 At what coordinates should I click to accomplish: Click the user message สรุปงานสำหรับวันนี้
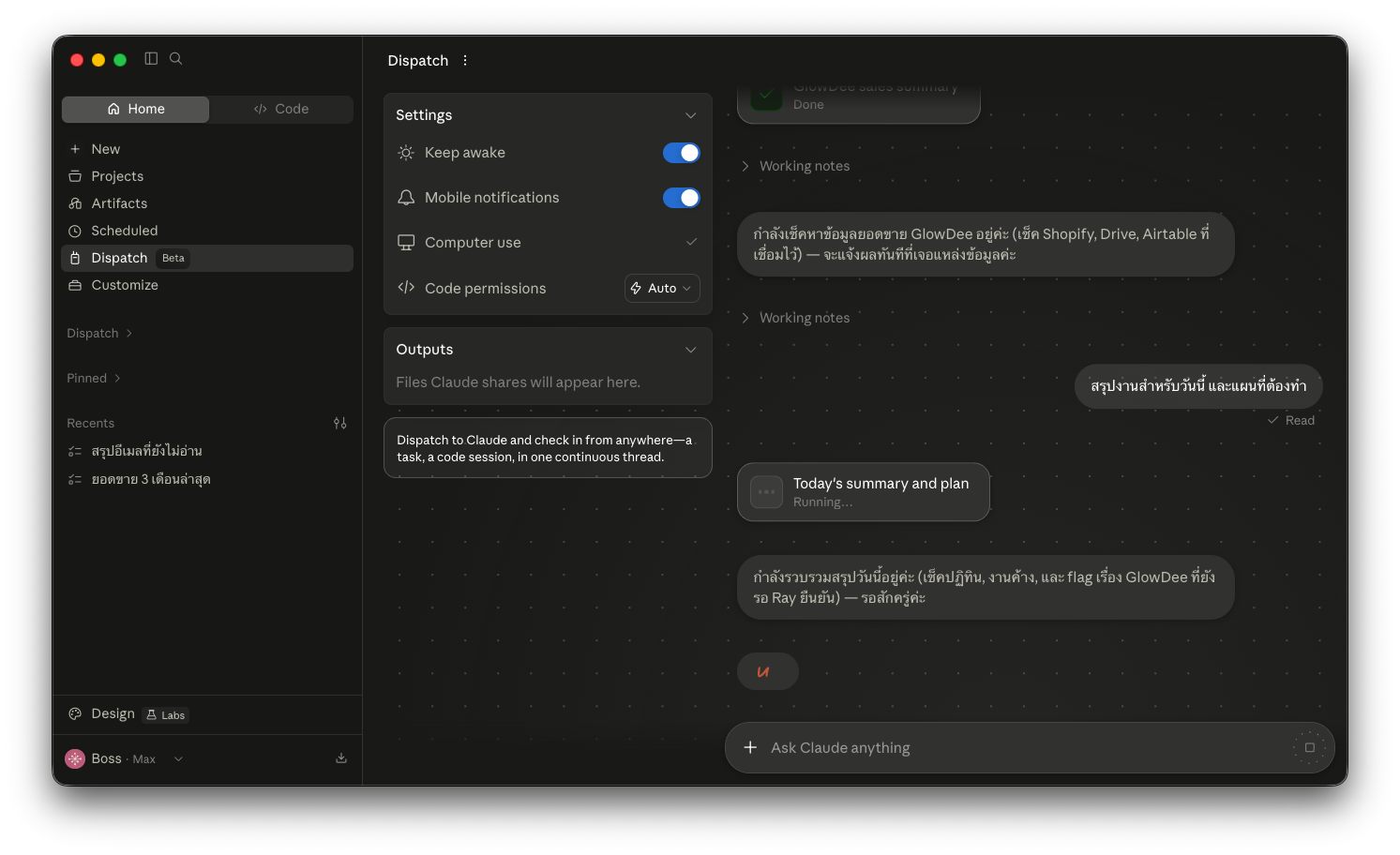(1198, 386)
